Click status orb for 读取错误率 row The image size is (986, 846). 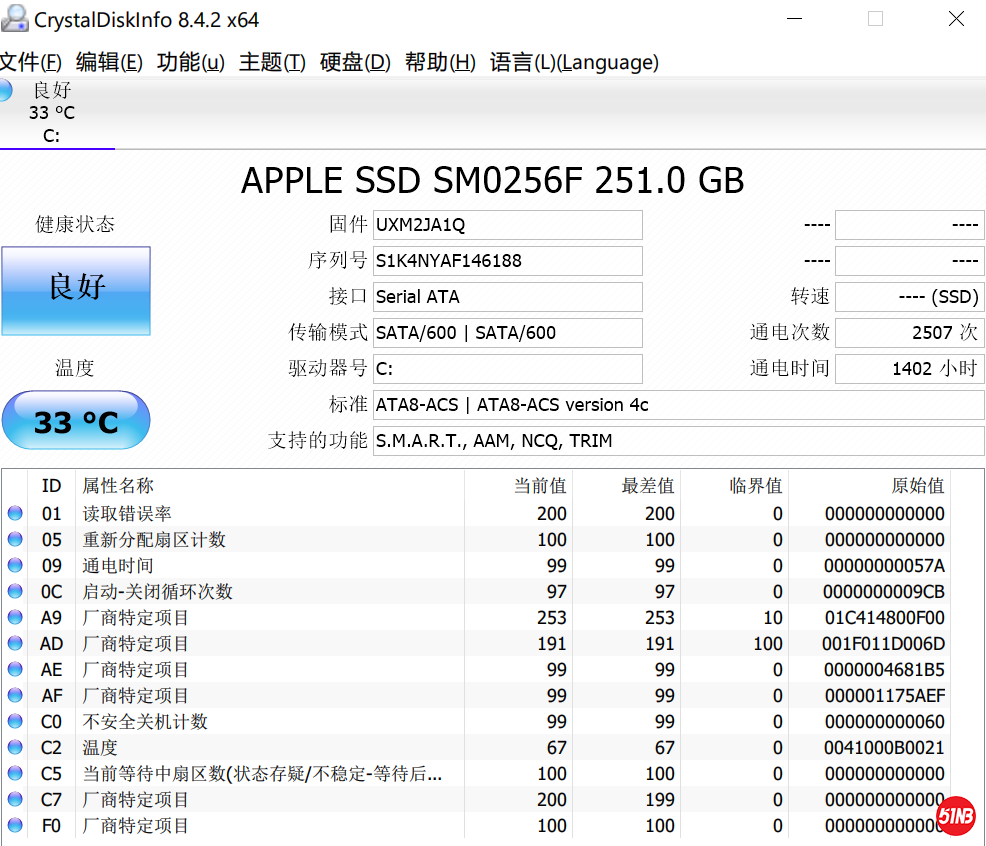tap(15, 514)
